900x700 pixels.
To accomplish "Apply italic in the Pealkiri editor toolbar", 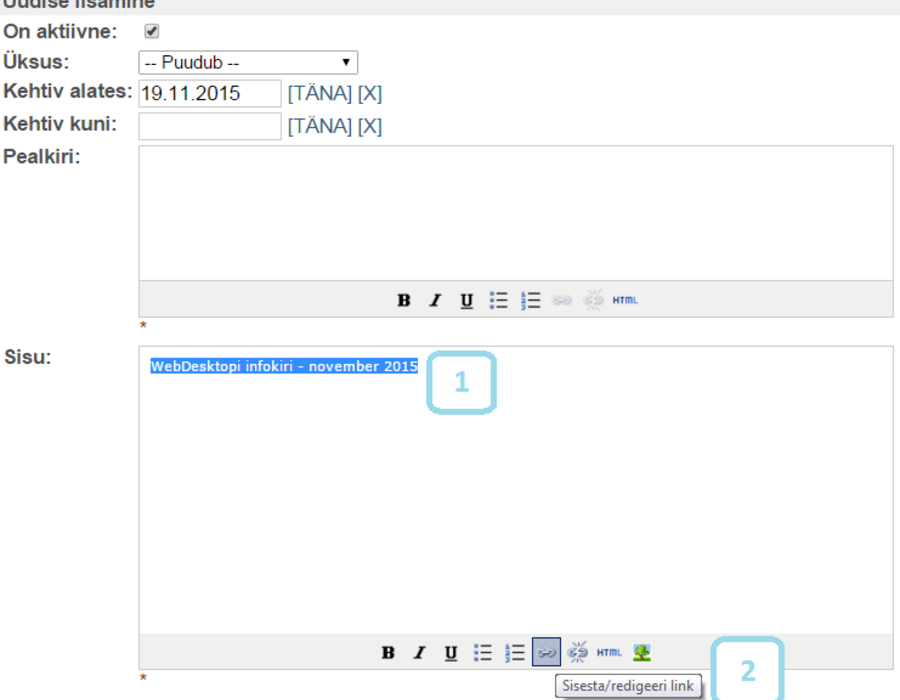I will pyautogui.click(x=436, y=300).
